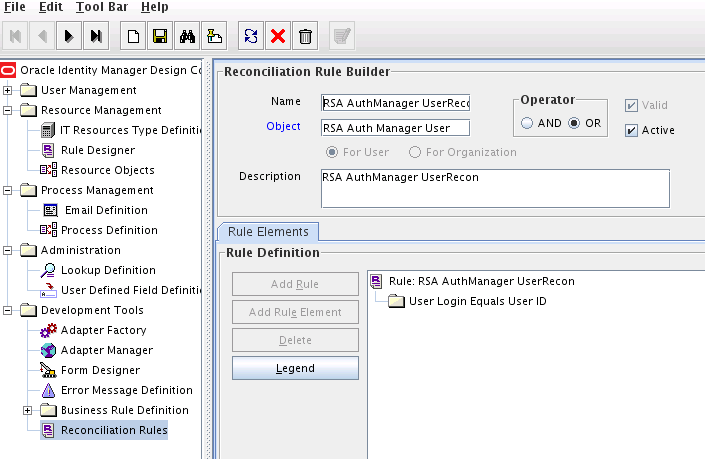Screen dimensions: 705x459
Task: Go to next record toolbar icon
Action: point(69,36)
